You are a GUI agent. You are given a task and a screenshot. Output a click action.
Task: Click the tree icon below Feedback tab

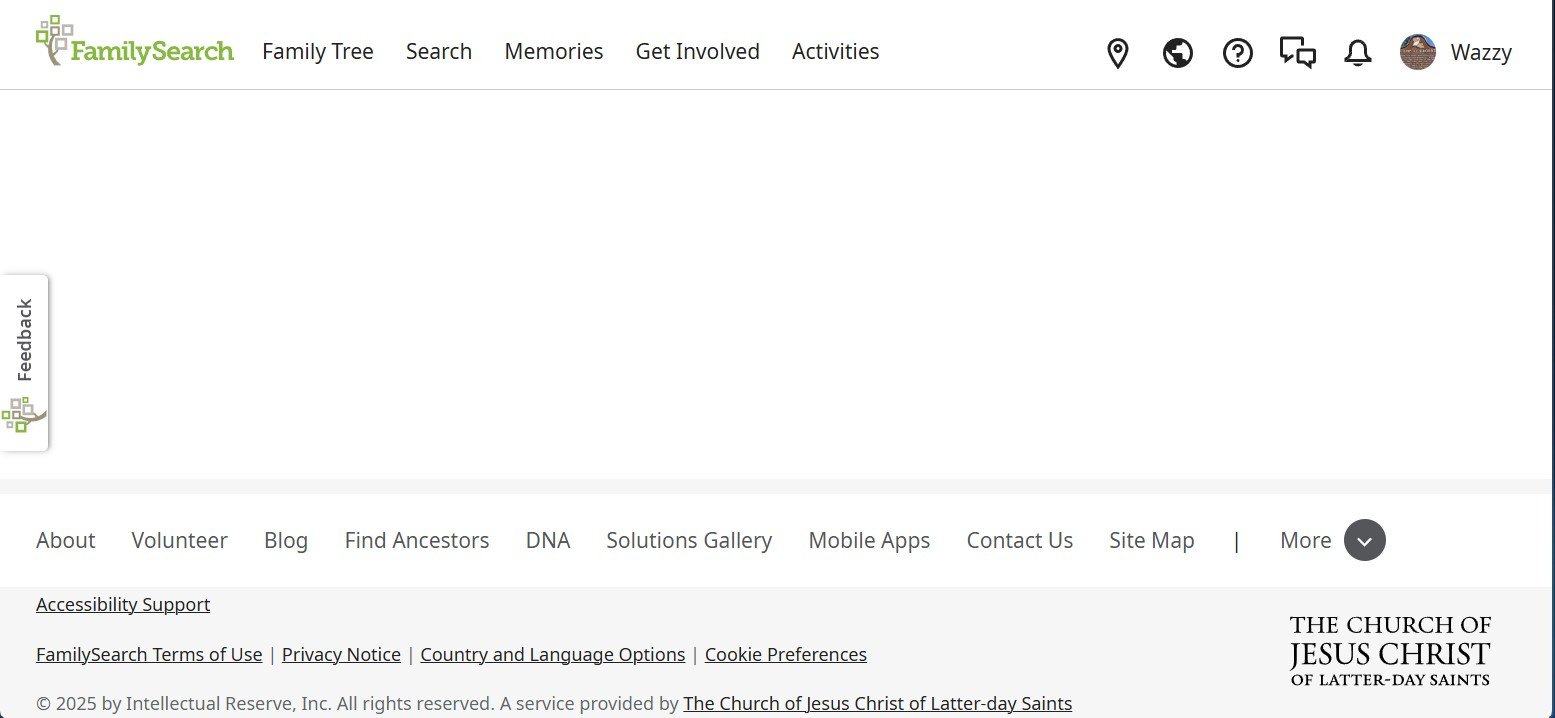[x=25, y=413]
